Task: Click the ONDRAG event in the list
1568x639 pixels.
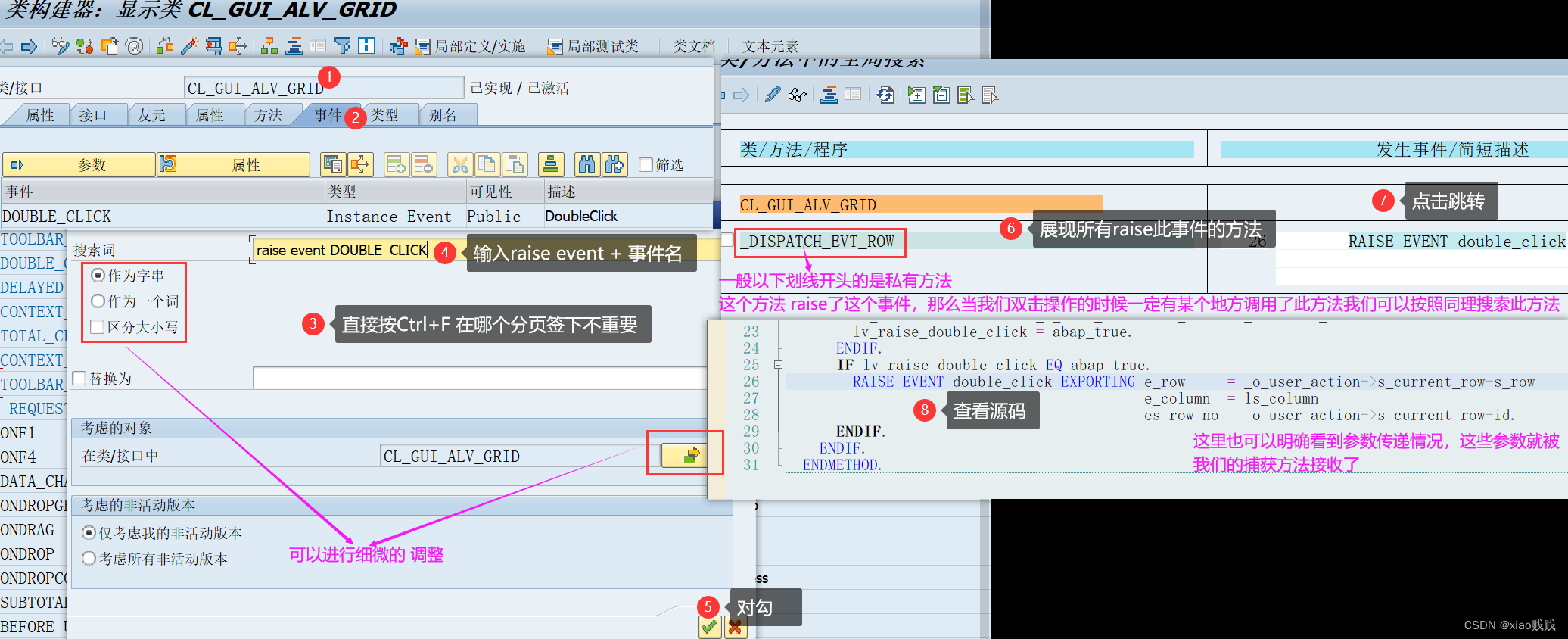Action: [x=27, y=530]
